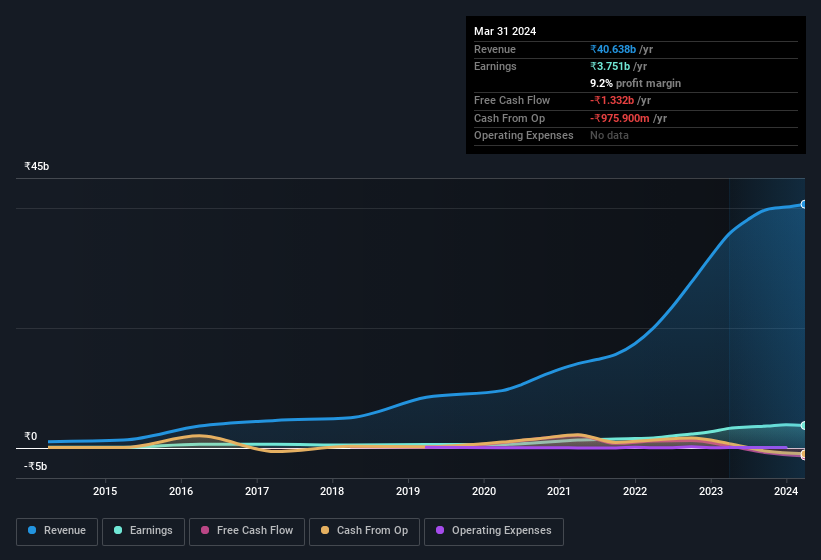Image resolution: width=821 pixels, height=560 pixels.
Task: Click the -₹5b y-axis label
Action: (x=36, y=466)
